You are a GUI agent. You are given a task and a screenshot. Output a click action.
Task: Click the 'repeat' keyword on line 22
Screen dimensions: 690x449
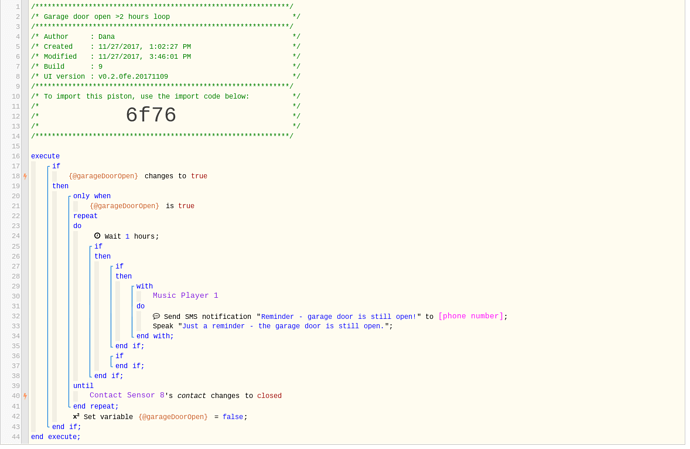(x=85, y=216)
